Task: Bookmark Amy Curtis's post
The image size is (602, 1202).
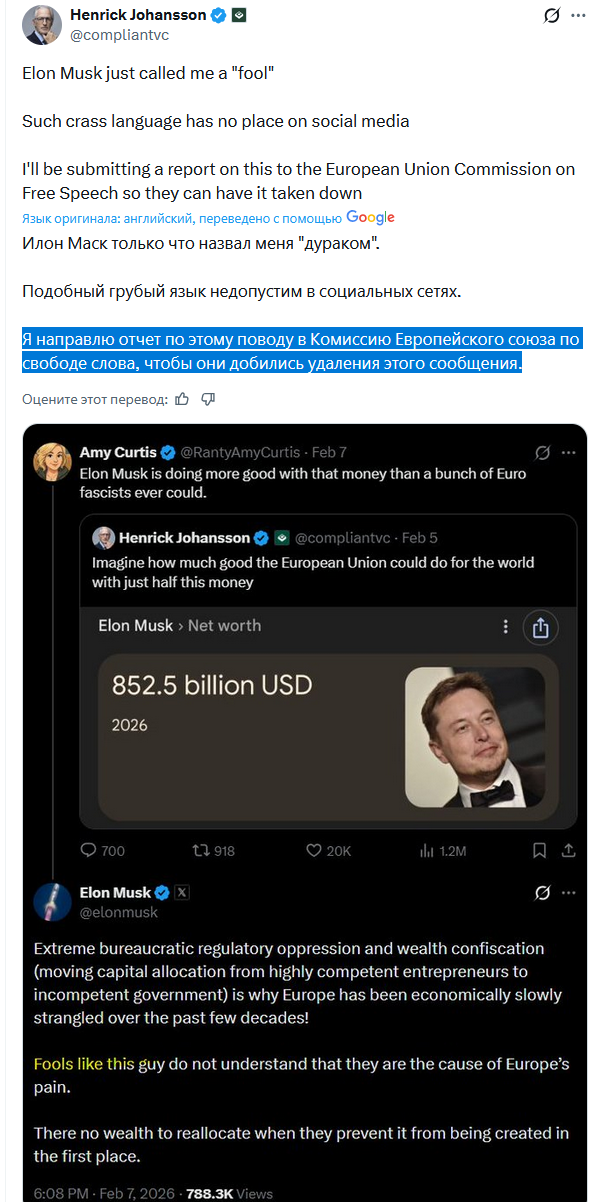Action: point(539,850)
